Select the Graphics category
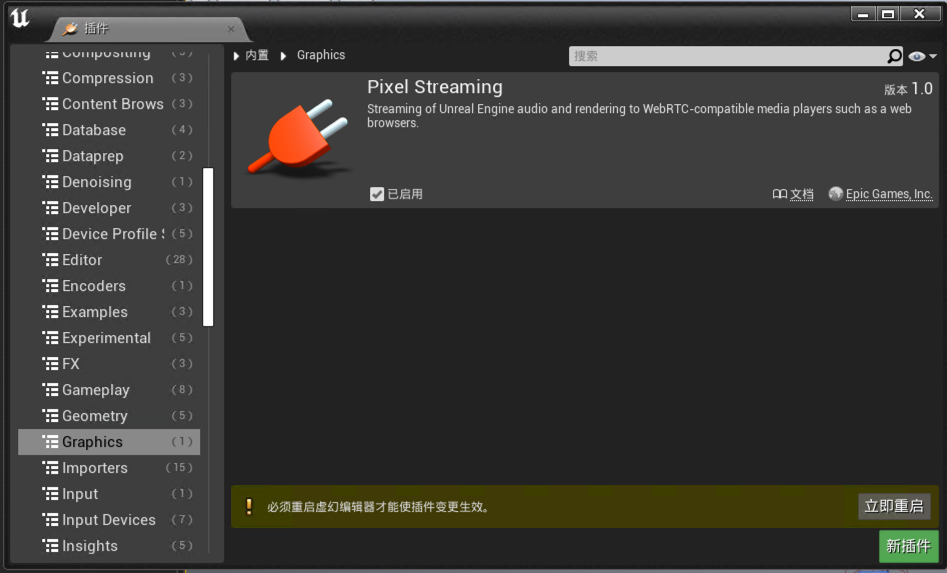Viewport: 947px width, 573px height. [x=109, y=441]
